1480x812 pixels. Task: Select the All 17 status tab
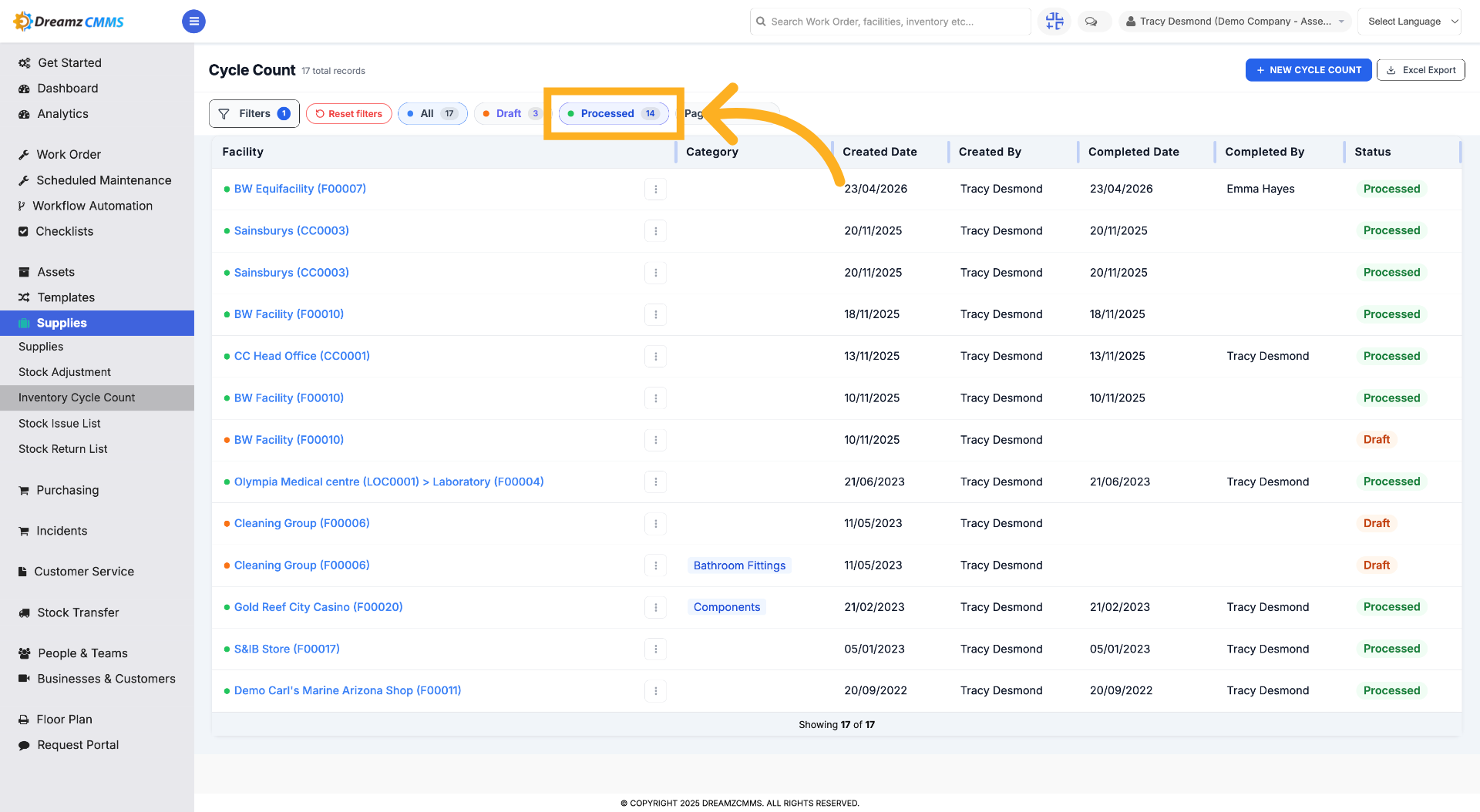point(432,114)
